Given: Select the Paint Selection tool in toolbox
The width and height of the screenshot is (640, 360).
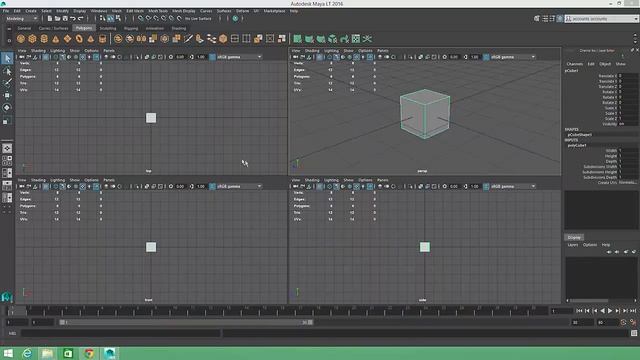Looking at the screenshot, I should click(7, 83).
